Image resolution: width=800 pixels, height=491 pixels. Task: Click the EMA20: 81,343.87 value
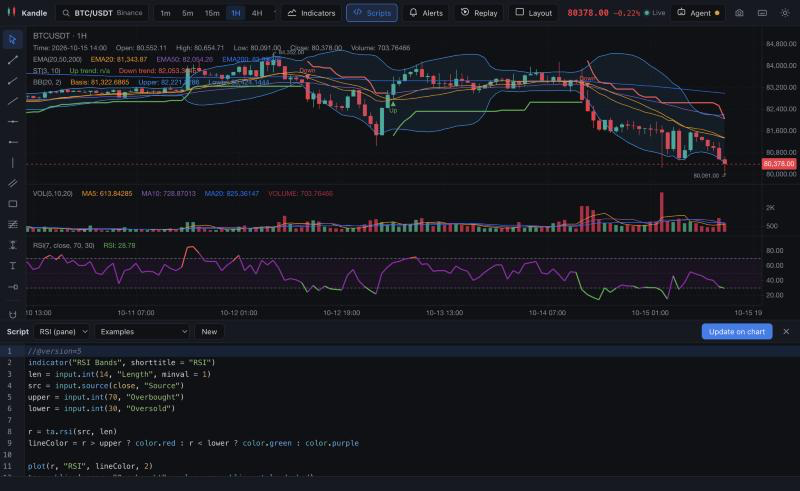[119, 59]
